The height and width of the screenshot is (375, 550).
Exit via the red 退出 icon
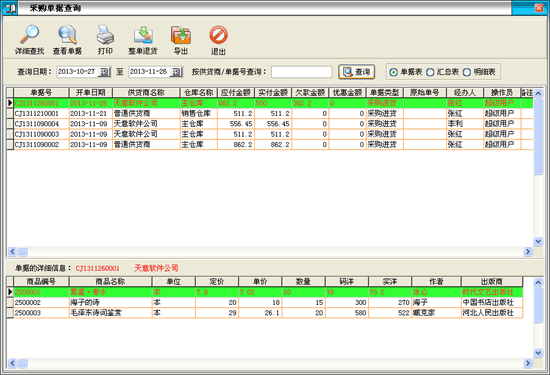pyautogui.click(x=218, y=40)
